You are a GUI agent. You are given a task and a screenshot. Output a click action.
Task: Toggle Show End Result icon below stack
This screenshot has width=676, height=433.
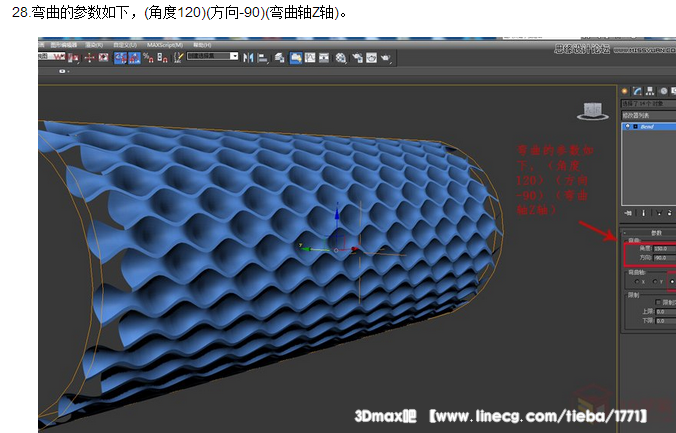coord(644,213)
